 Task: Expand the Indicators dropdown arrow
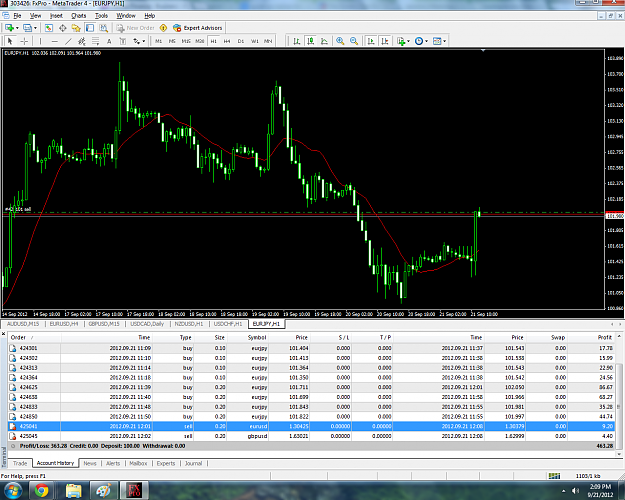pos(409,41)
